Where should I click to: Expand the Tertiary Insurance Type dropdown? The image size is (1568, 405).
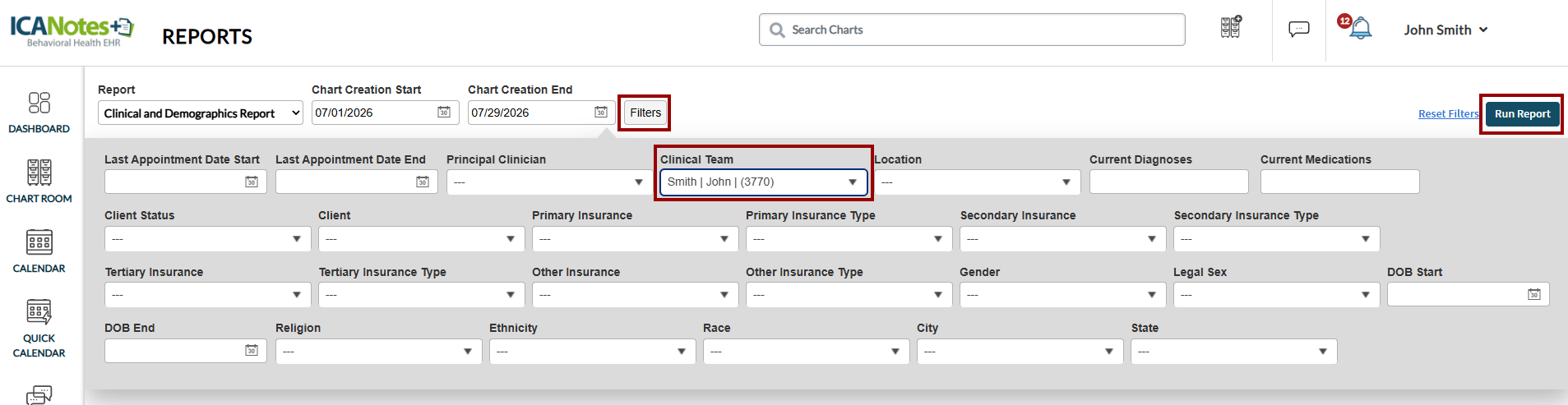421,294
